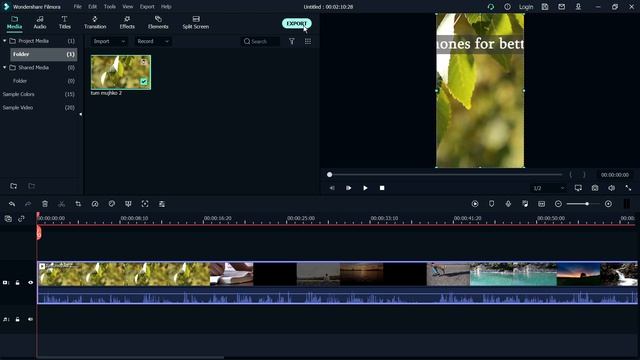Image resolution: width=640 pixels, height=360 pixels.
Task: Click the teal EXPORT button
Action: tap(296, 23)
